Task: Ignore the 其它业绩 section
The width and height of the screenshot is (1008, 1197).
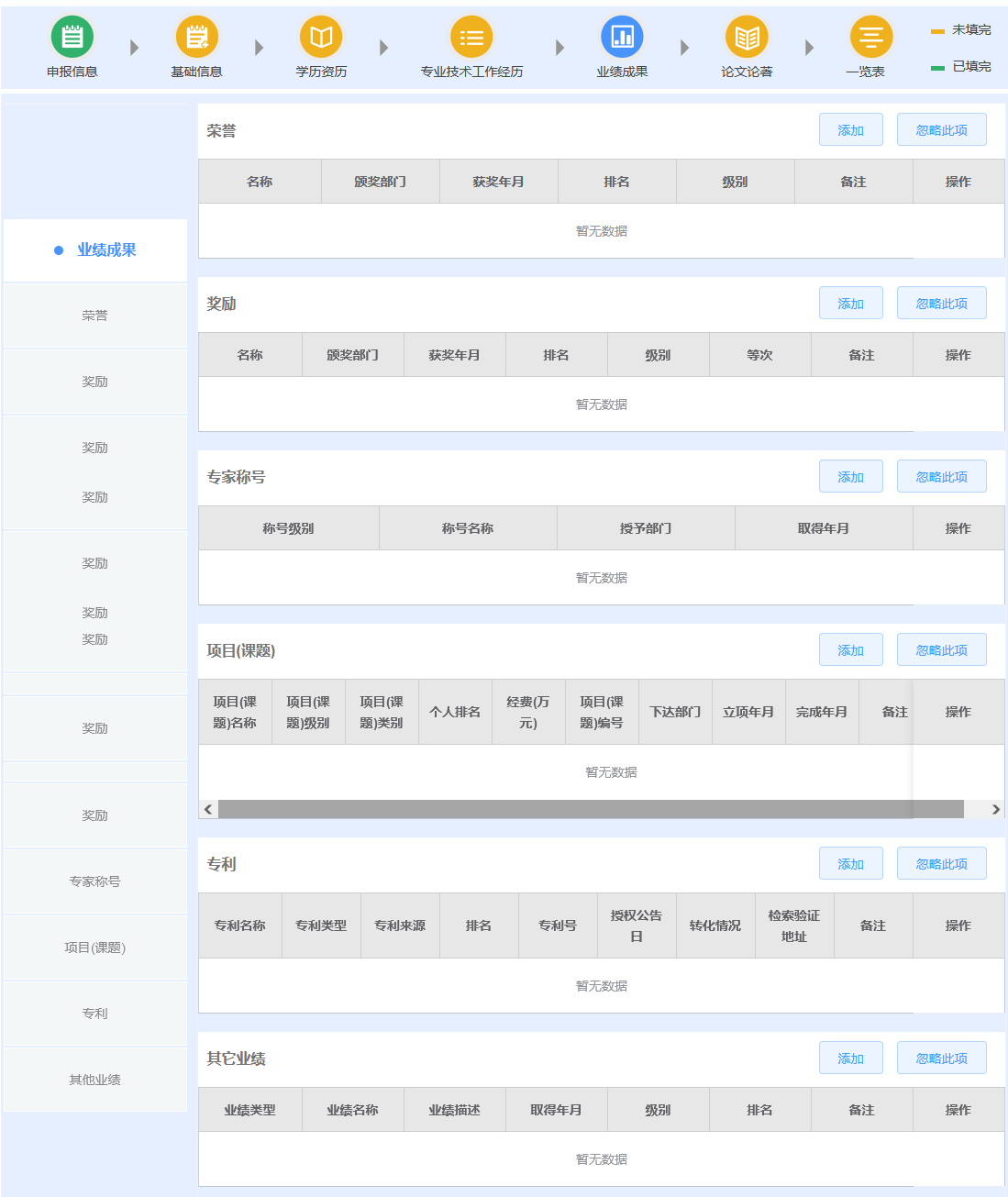Action: coord(941,1058)
